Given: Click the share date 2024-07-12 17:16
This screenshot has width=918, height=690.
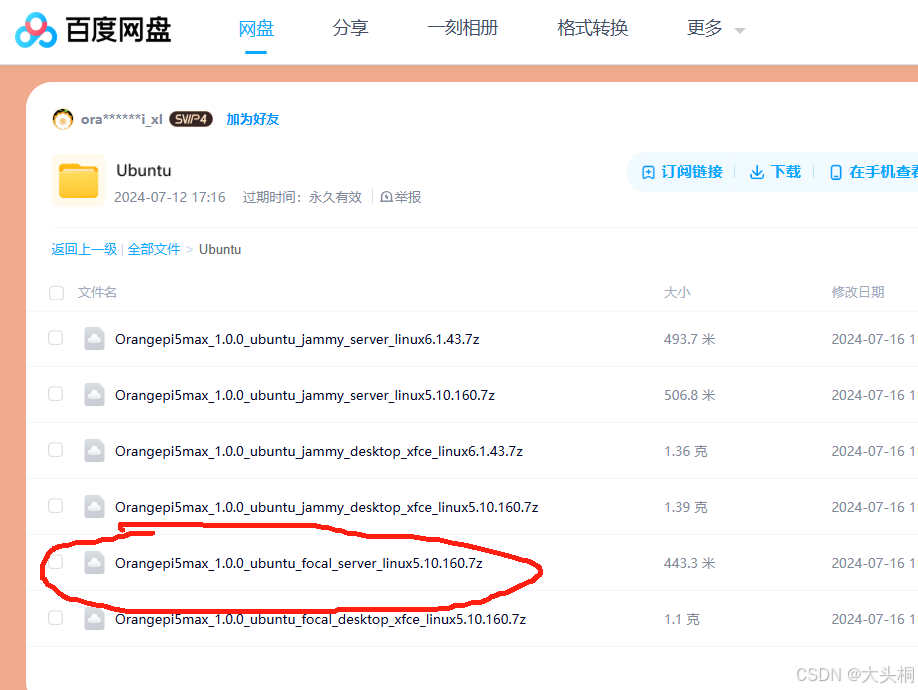Looking at the screenshot, I should [169, 197].
